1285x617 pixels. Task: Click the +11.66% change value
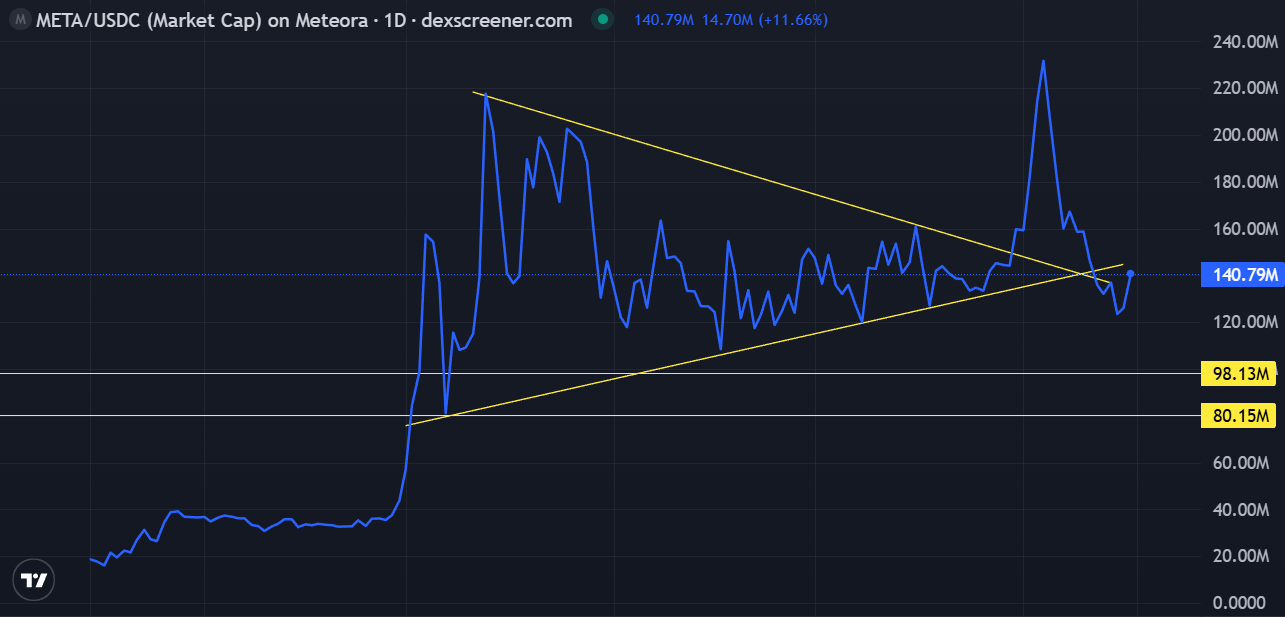[792, 21]
